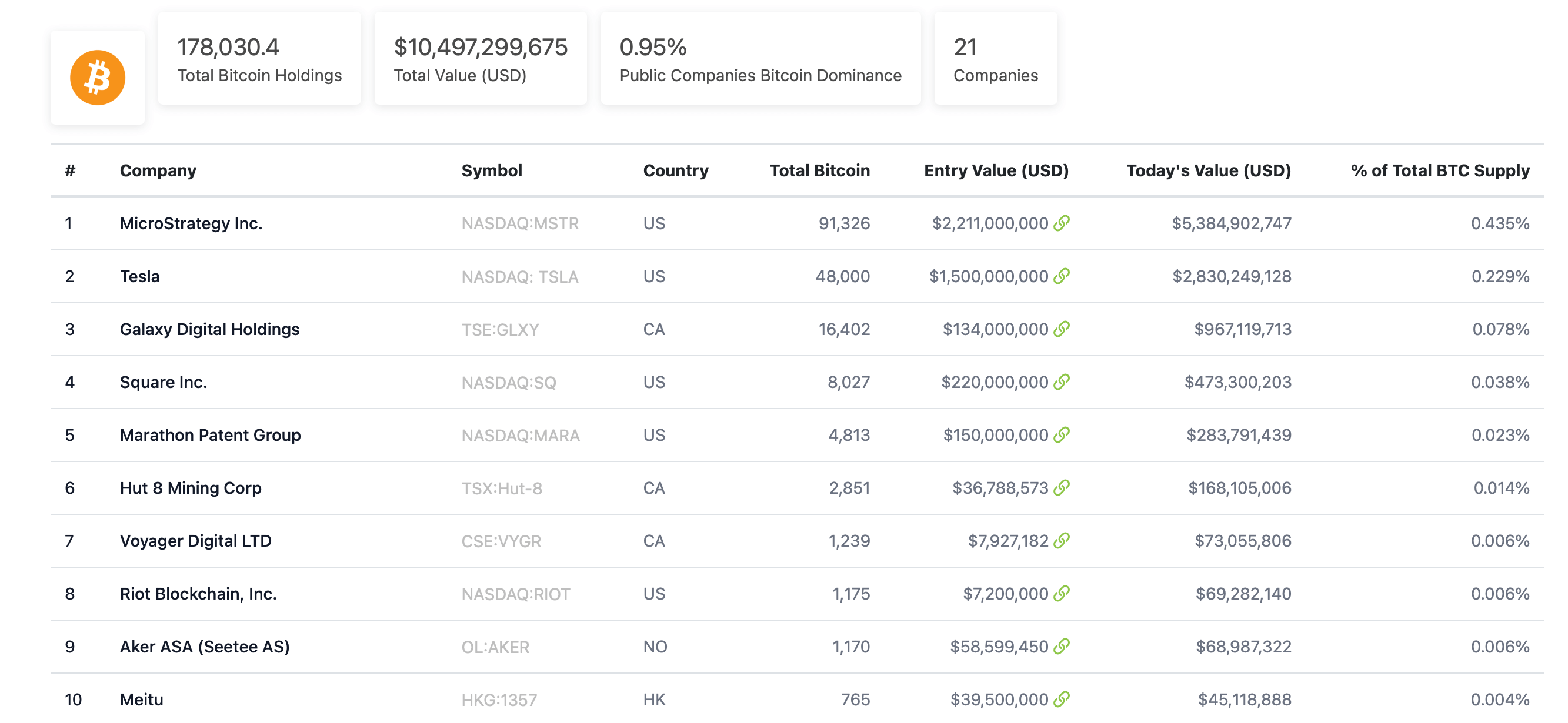This screenshot has width=1568, height=723.
Task: Click the NASDAQ:MSTR symbol
Action: point(520,223)
